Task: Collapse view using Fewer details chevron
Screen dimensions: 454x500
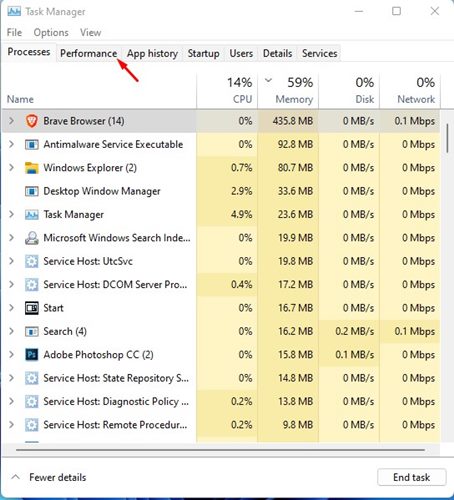Action: click(x=15, y=477)
